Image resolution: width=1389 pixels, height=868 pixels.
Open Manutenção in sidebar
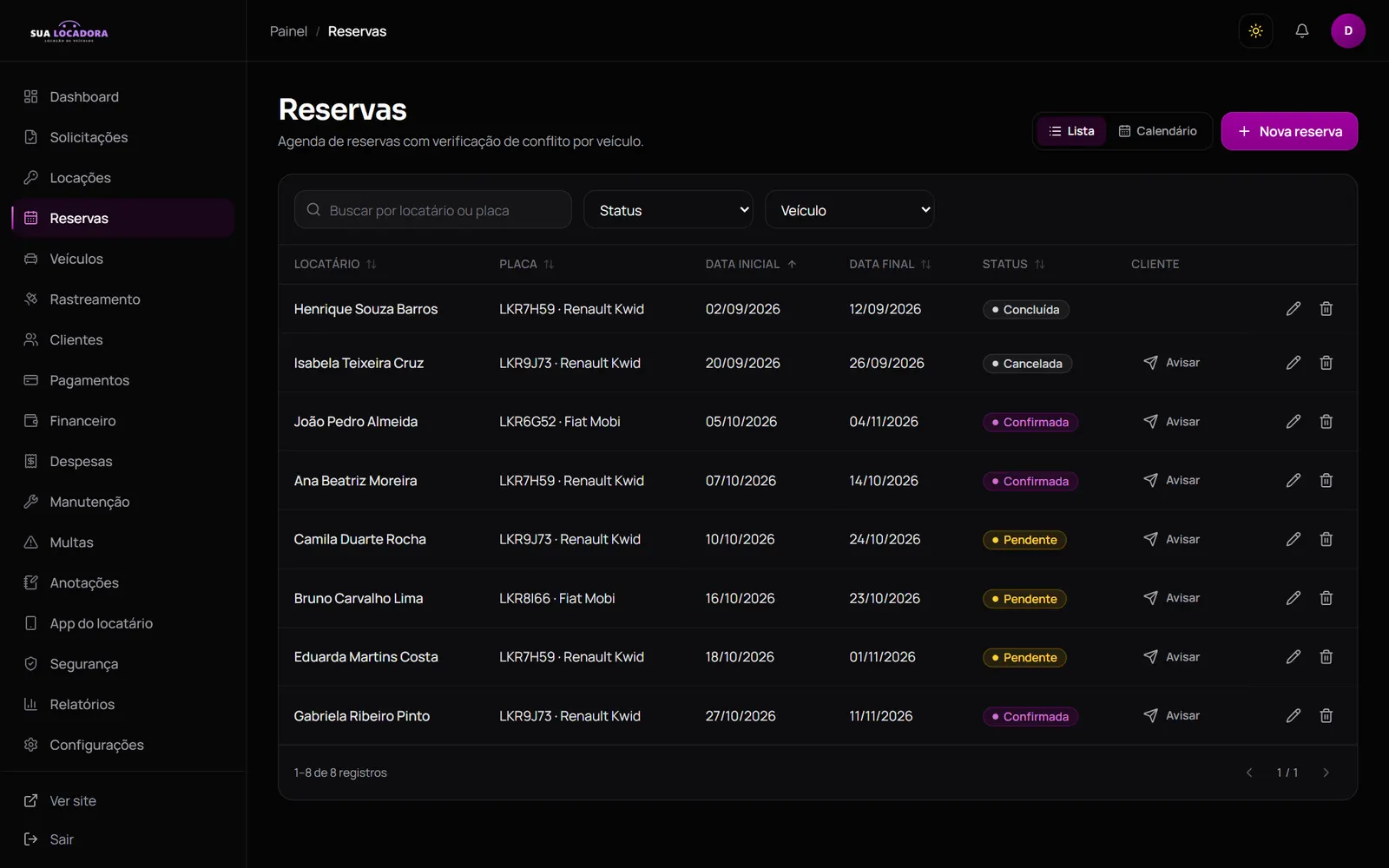(x=123, y=502)
